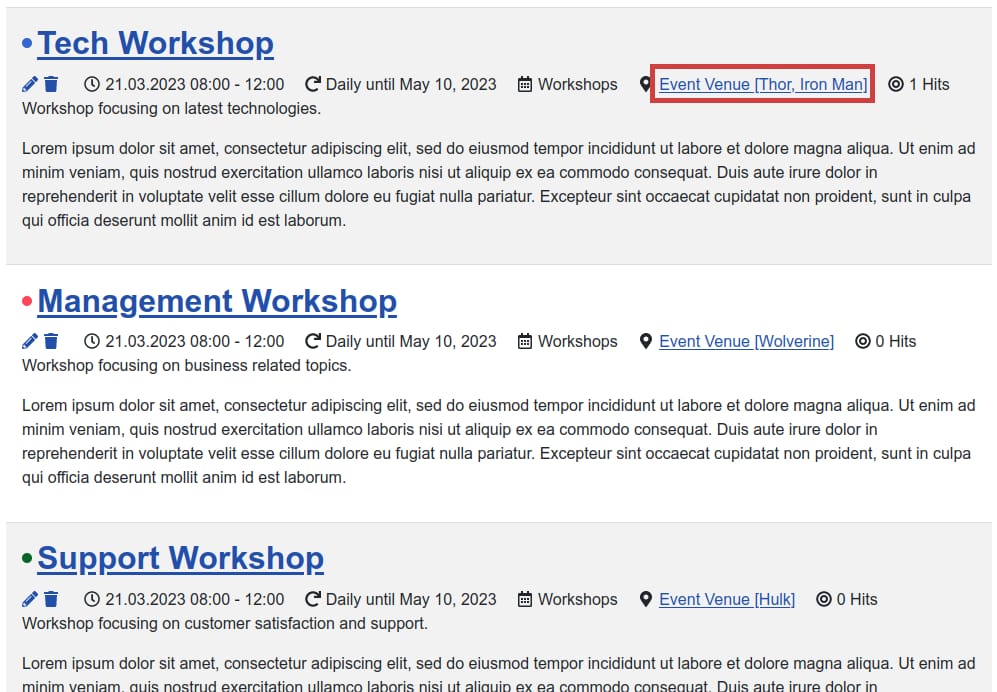The width and height of the screenshot is (997, 692).
Task: Open the Support Workshop edit pencil icon
Action: click(x=30, y=600)
